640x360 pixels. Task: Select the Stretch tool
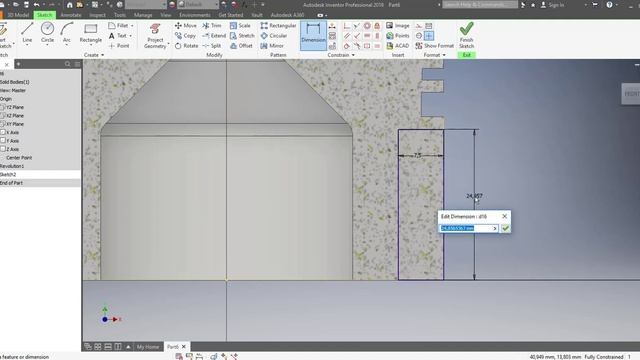point(242,36)
